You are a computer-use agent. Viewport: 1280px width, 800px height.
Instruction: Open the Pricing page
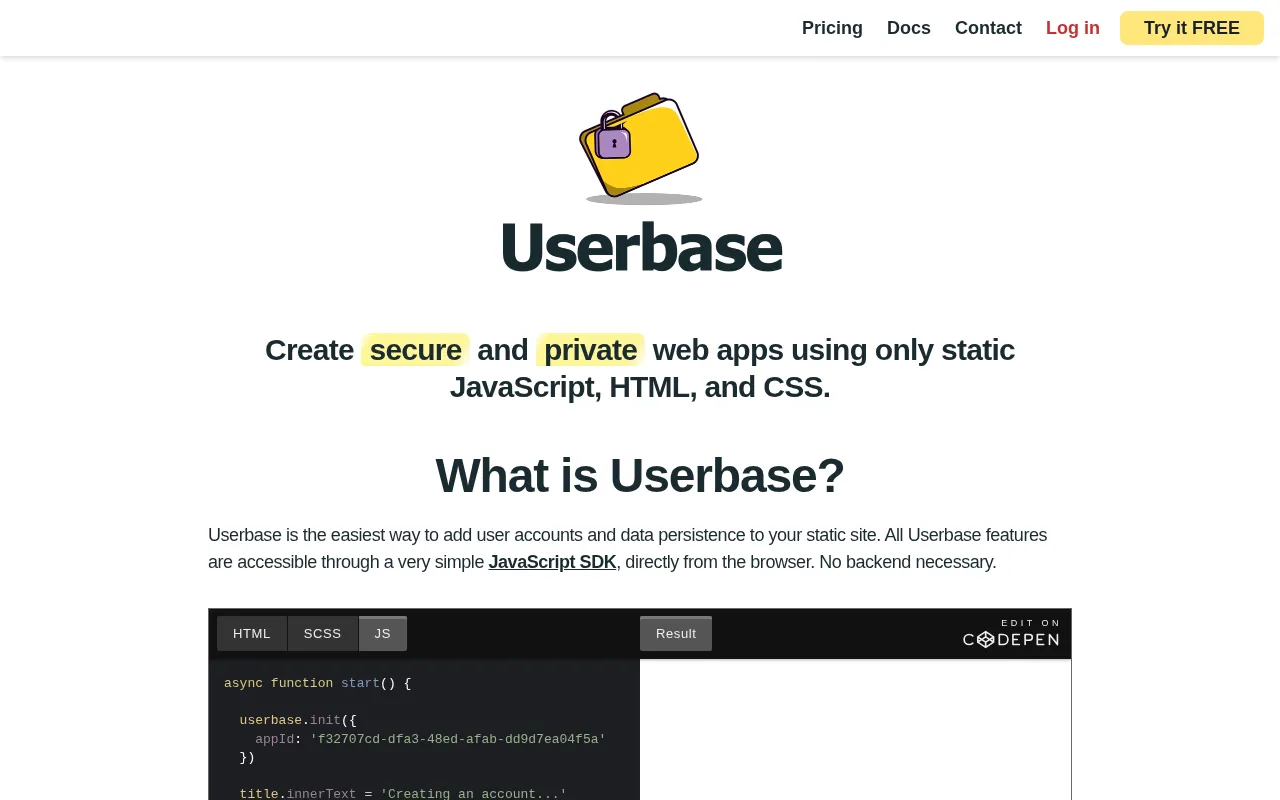(x=832, y=28)
